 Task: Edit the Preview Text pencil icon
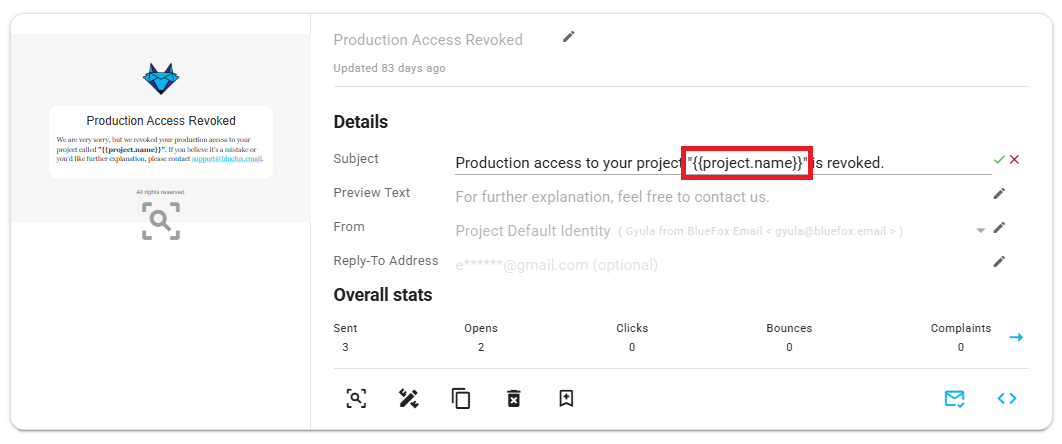[999, 194]
